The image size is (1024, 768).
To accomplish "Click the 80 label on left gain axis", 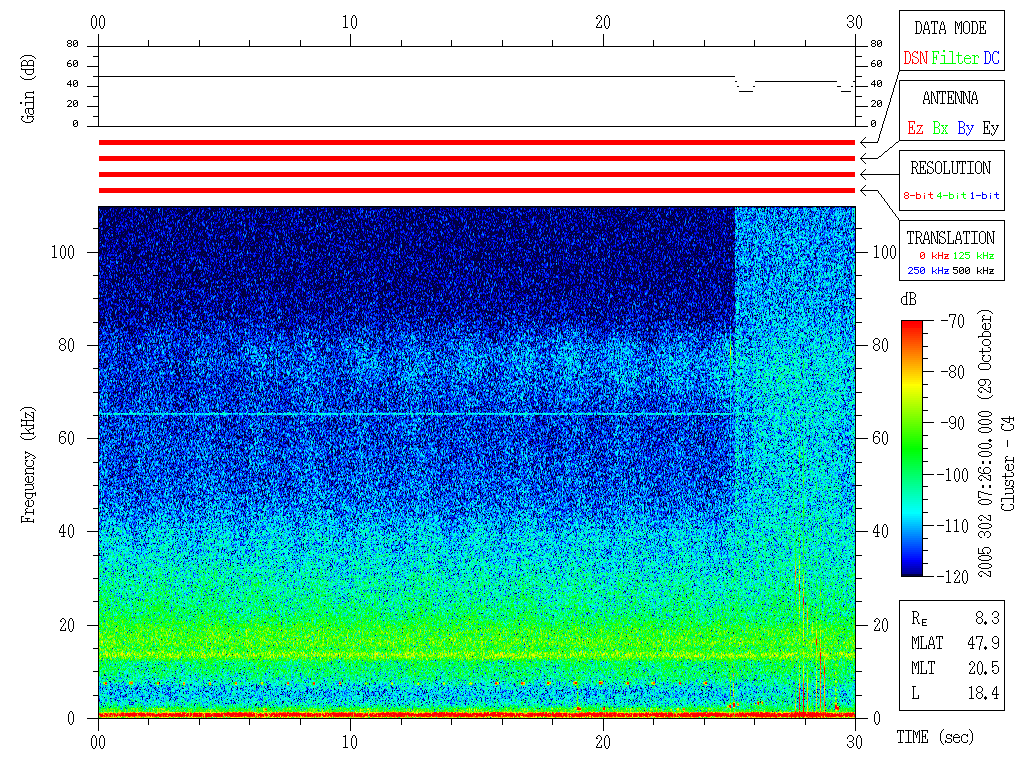I will click(x=72, y=44).
